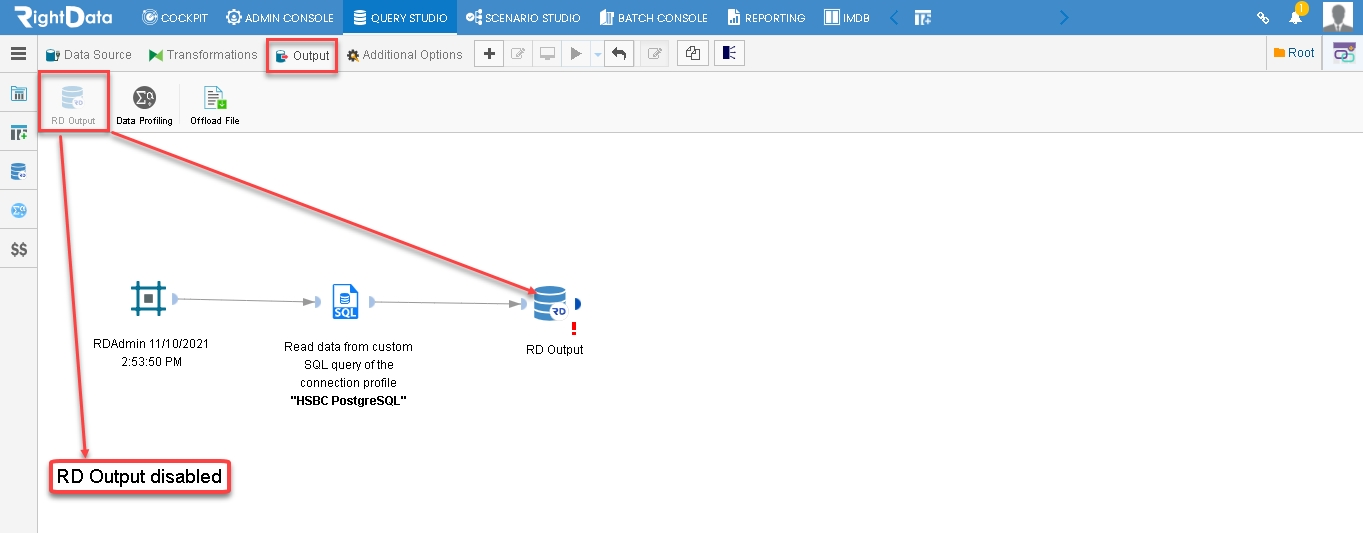Select the SQL custom query node
Image resolution: width=1363 pixels, height=533 pixels.
click(345, 301)
